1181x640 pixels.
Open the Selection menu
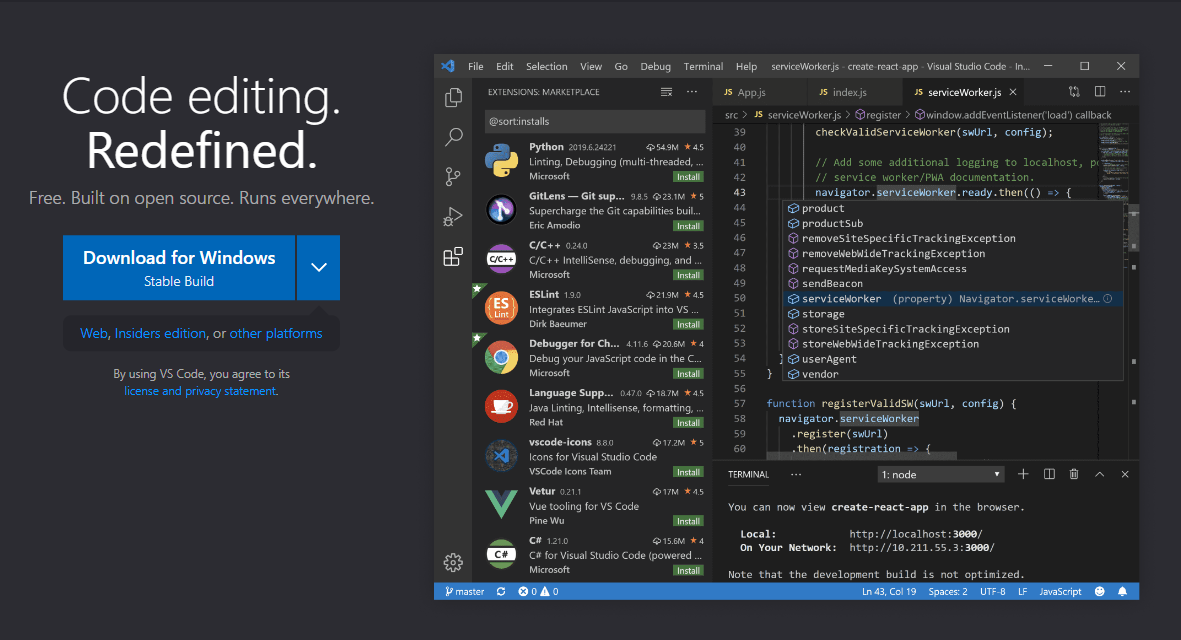tap(547, 66)
